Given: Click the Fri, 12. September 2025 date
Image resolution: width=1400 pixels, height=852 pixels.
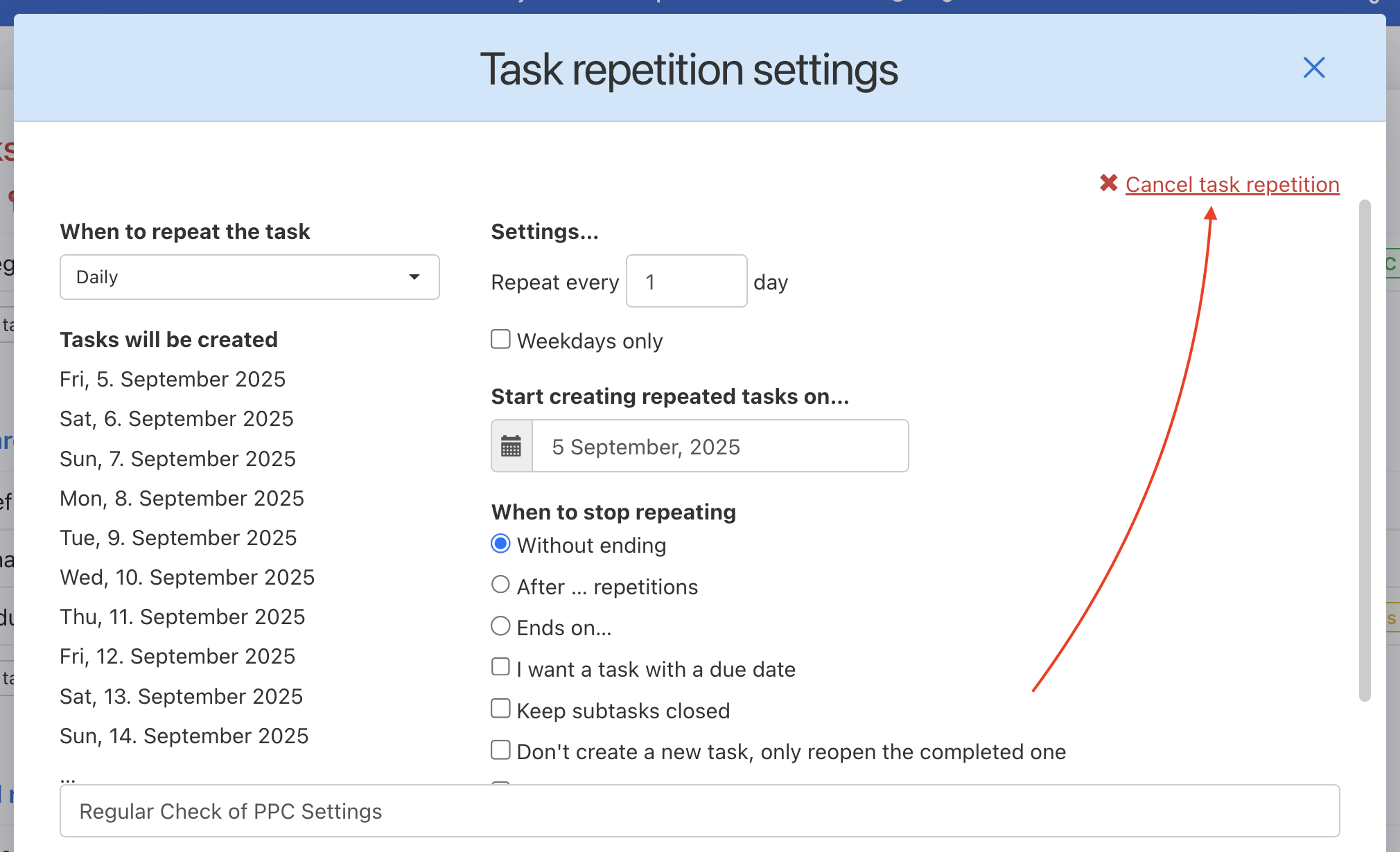Looking at the screenshot, I should click(177, 656).
